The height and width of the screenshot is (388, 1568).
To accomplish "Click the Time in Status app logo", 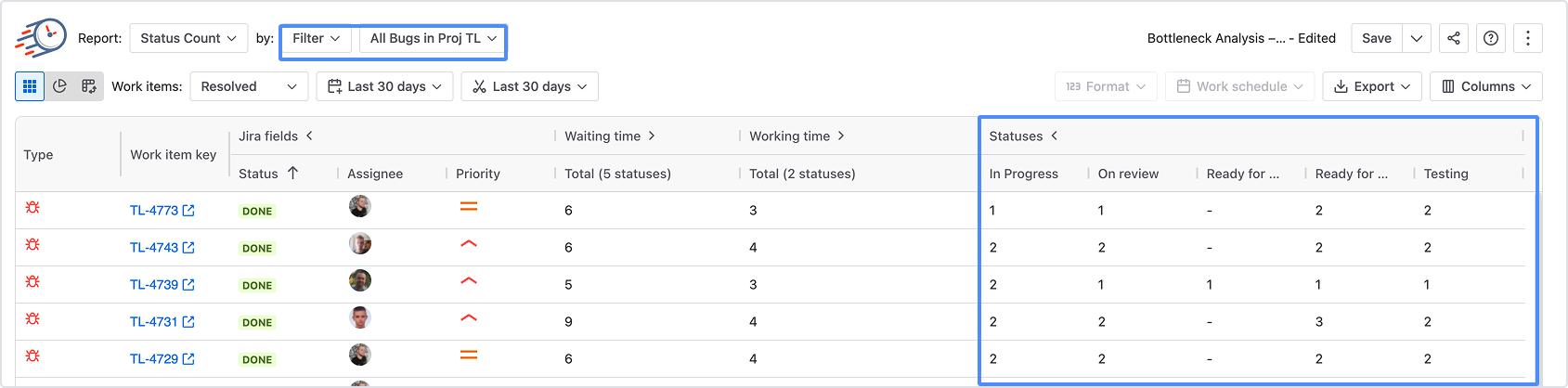I will click(41, 38).
